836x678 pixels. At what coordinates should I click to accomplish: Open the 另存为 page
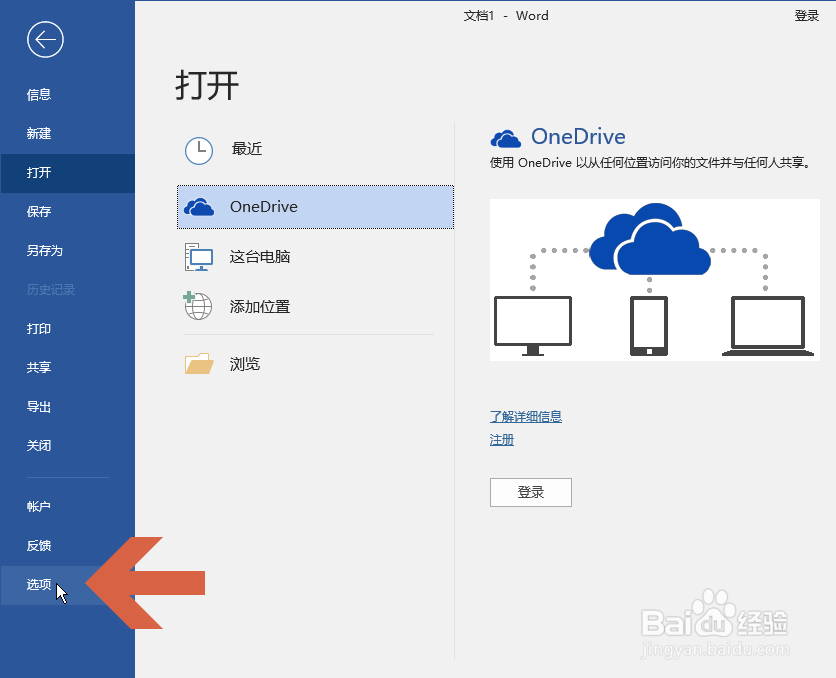(67, 251)
